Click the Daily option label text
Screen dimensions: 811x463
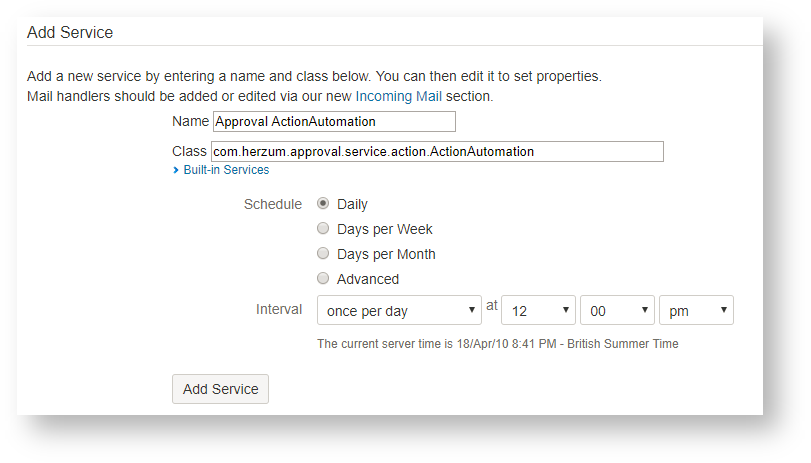353,204
